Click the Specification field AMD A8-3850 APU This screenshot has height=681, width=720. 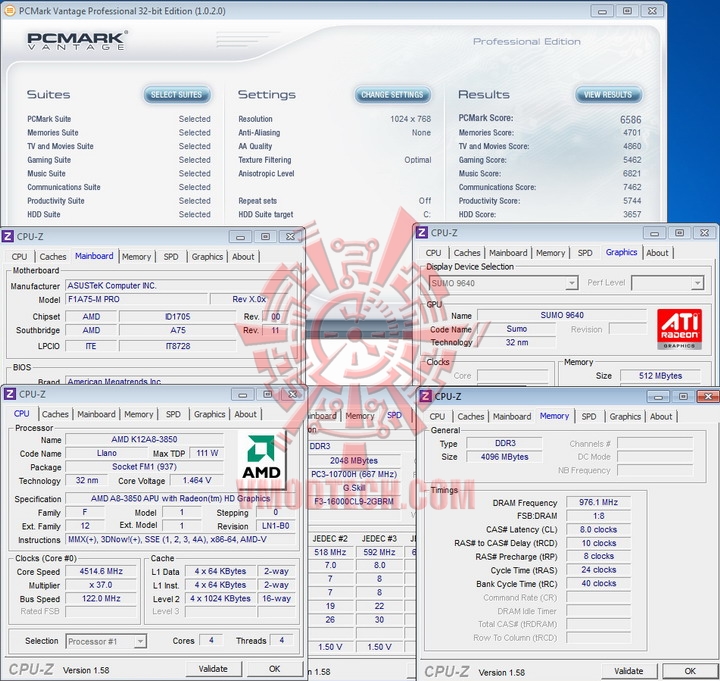tap(180, 498)
